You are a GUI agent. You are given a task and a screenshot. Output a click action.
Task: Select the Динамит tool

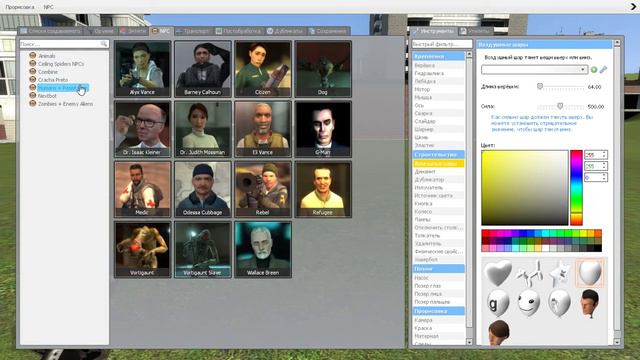[x=438, y=172]
